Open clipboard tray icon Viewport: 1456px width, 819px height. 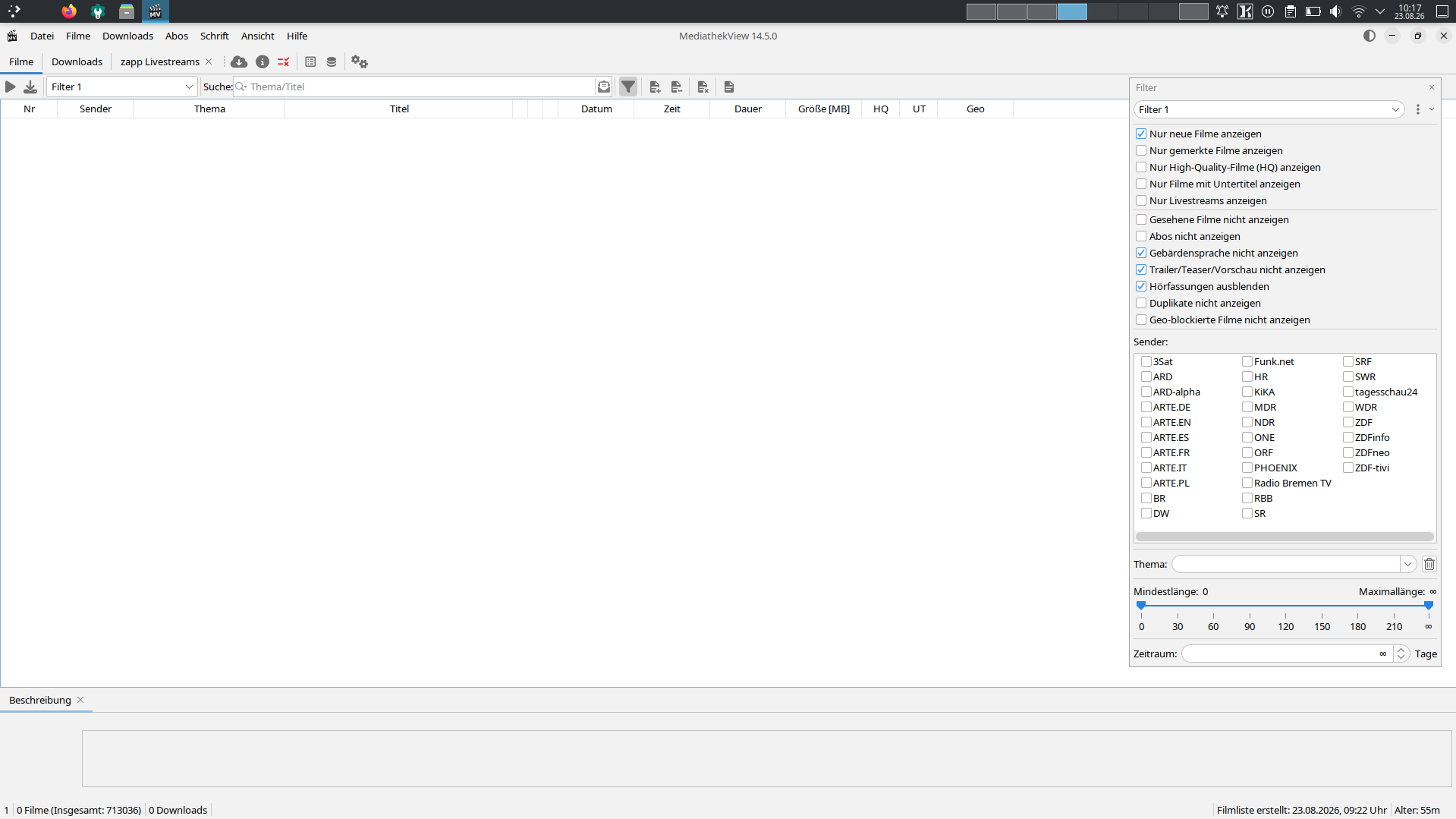click(x=1291, y=11)
